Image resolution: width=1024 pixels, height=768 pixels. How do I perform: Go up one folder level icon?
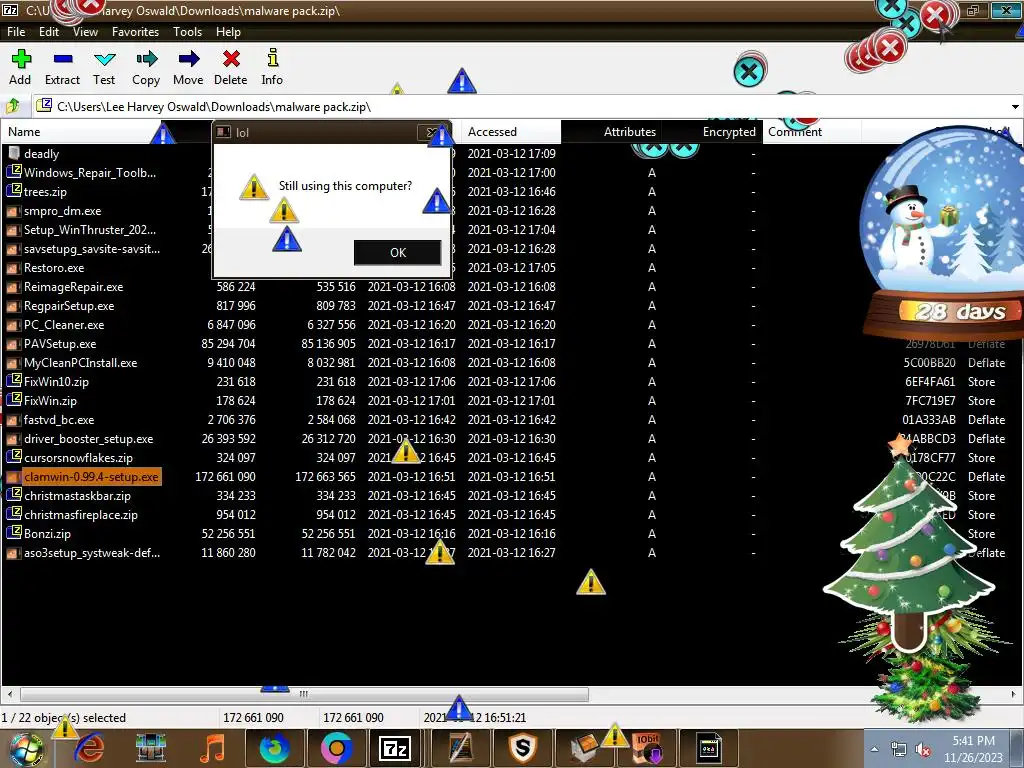[12, 106]
